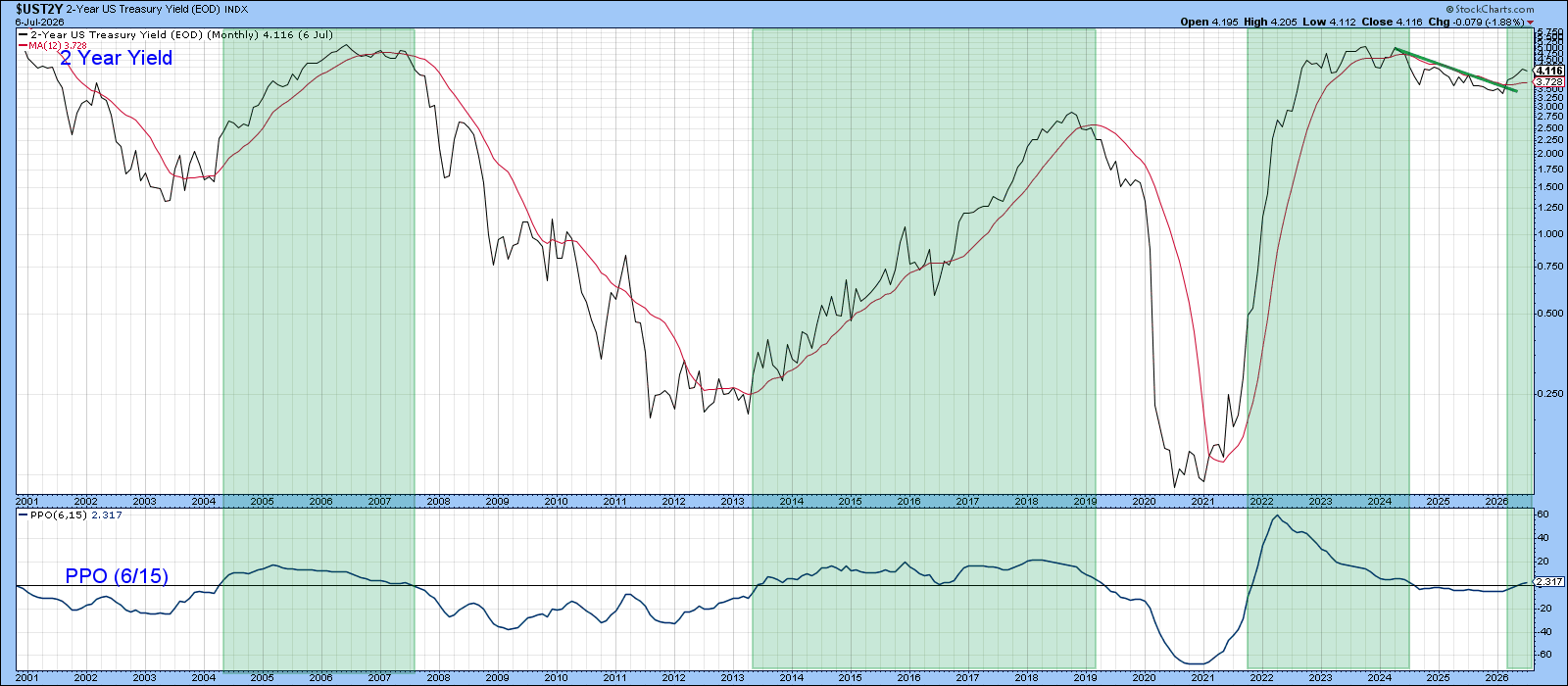The image size is (1568, 686).
Task: Click the 0.750 yield axis label
Action: pyautogui.click(x=1549, y=267)
